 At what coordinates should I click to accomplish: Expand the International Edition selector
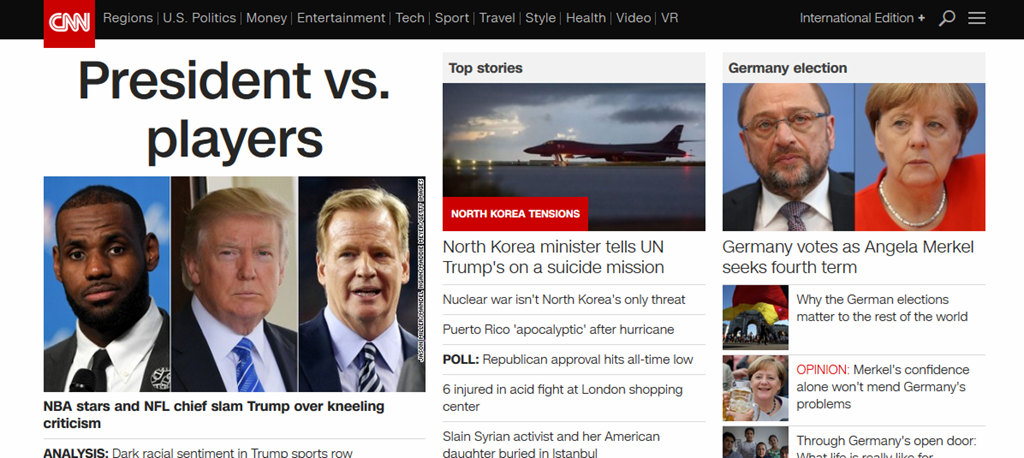coord(862,18)
